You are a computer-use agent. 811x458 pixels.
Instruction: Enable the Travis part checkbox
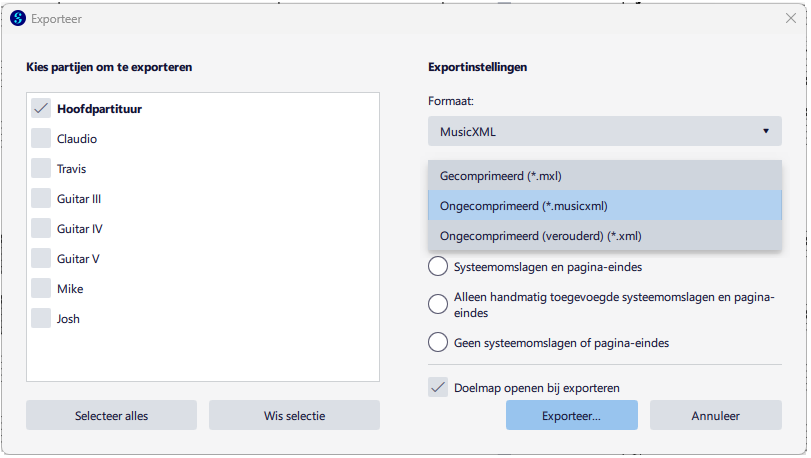[41, 169]
